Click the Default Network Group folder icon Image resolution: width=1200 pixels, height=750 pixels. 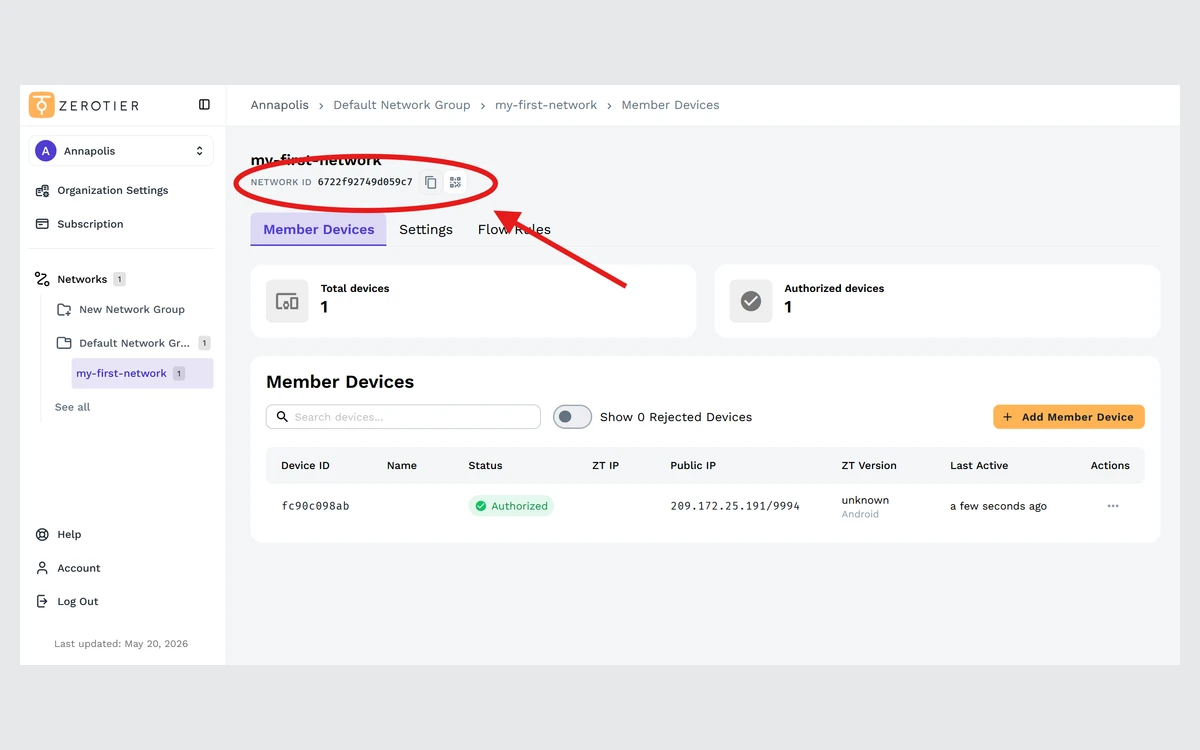pyautogui.click(x=64, y=343)
